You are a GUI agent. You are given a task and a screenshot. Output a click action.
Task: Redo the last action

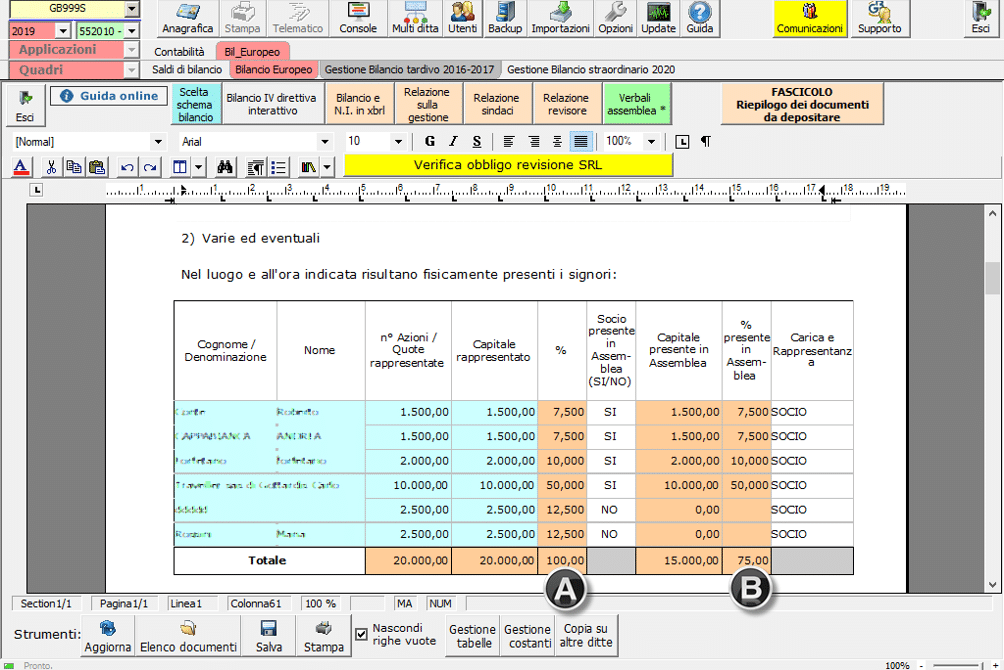[150, 167]
